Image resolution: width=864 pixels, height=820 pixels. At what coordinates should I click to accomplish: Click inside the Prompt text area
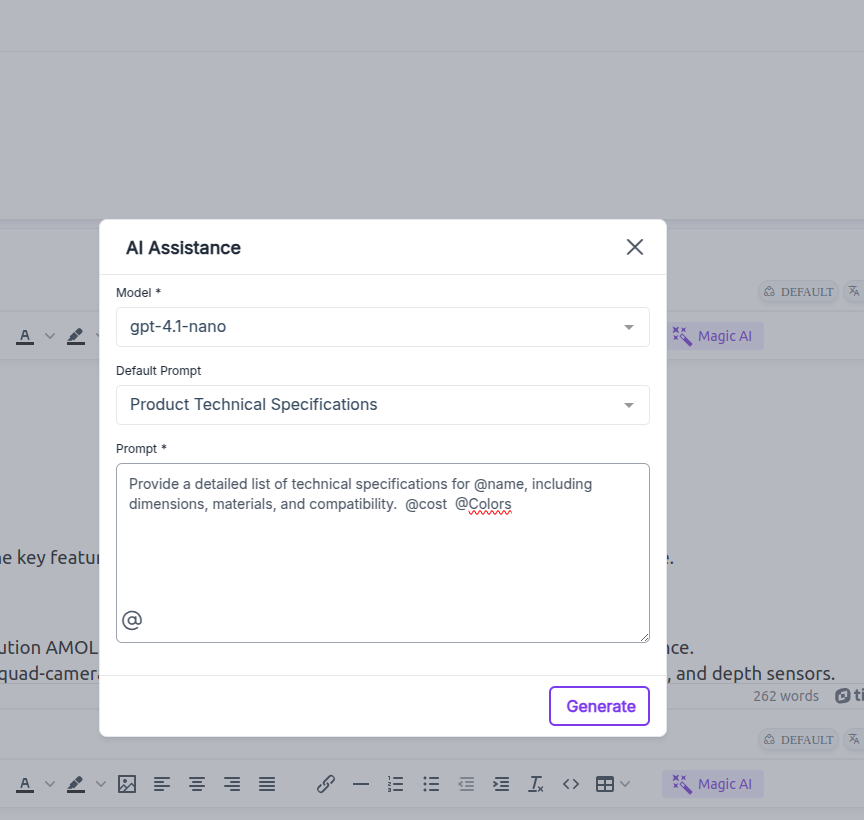[x=383, y=560]
